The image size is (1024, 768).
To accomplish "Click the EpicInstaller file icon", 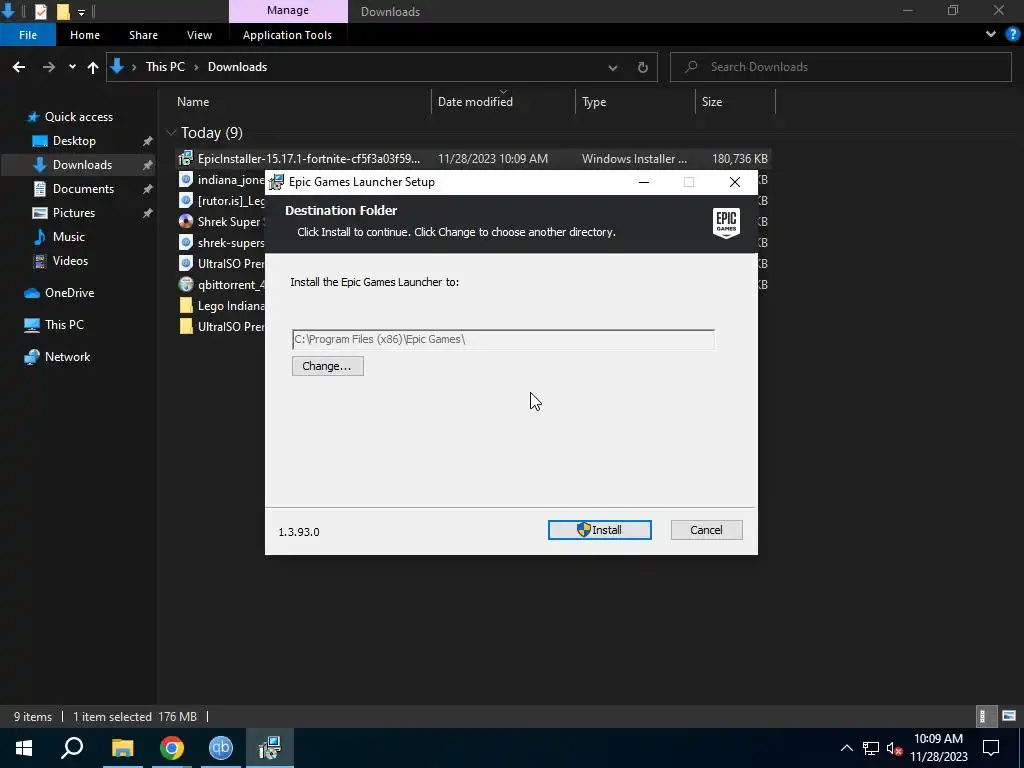I will point(186,158).
